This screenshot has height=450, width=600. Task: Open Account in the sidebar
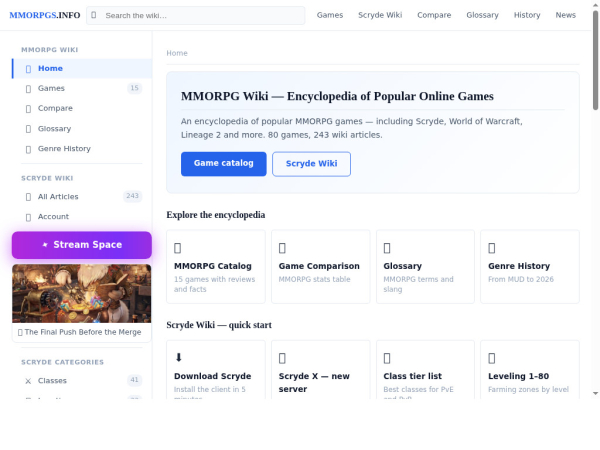pos(82,217)
